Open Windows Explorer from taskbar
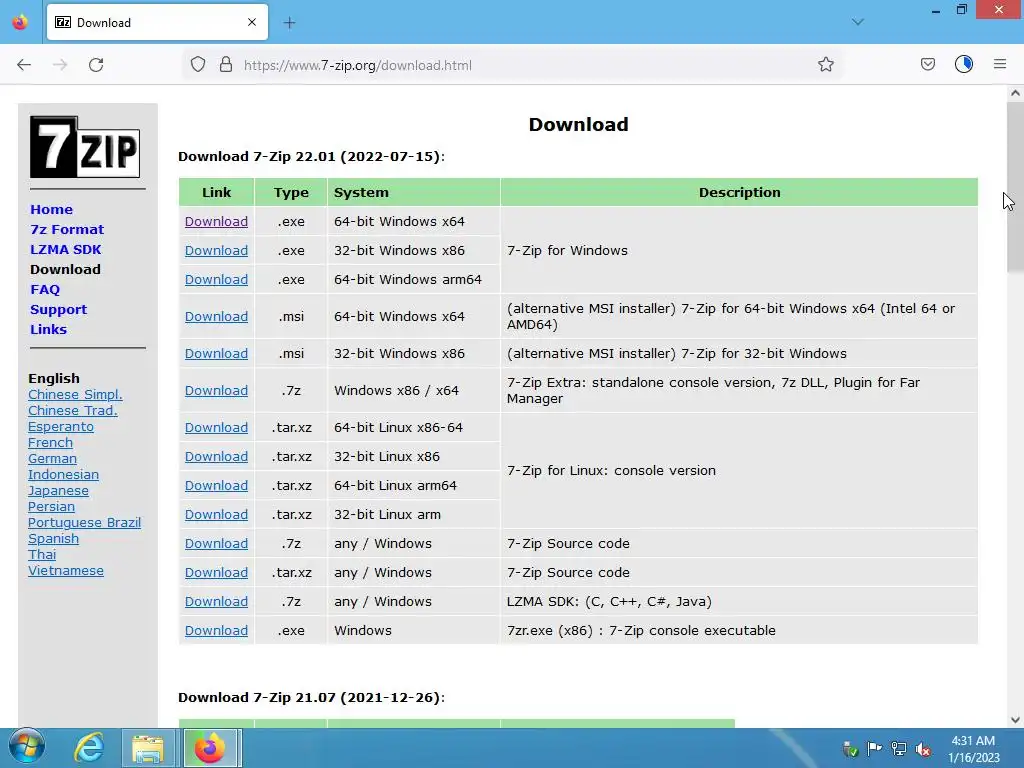Viewport: 1024px width, 768px height. pyautogui.click(x=148, y=748)
